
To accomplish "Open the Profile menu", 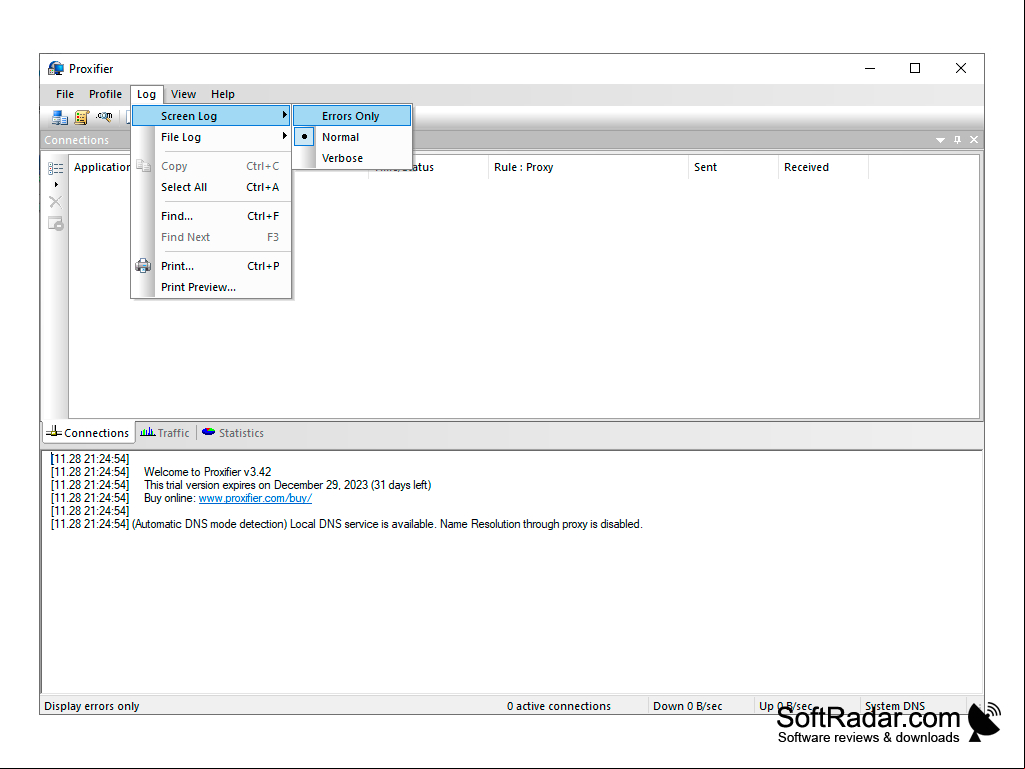I will [105, 94].
